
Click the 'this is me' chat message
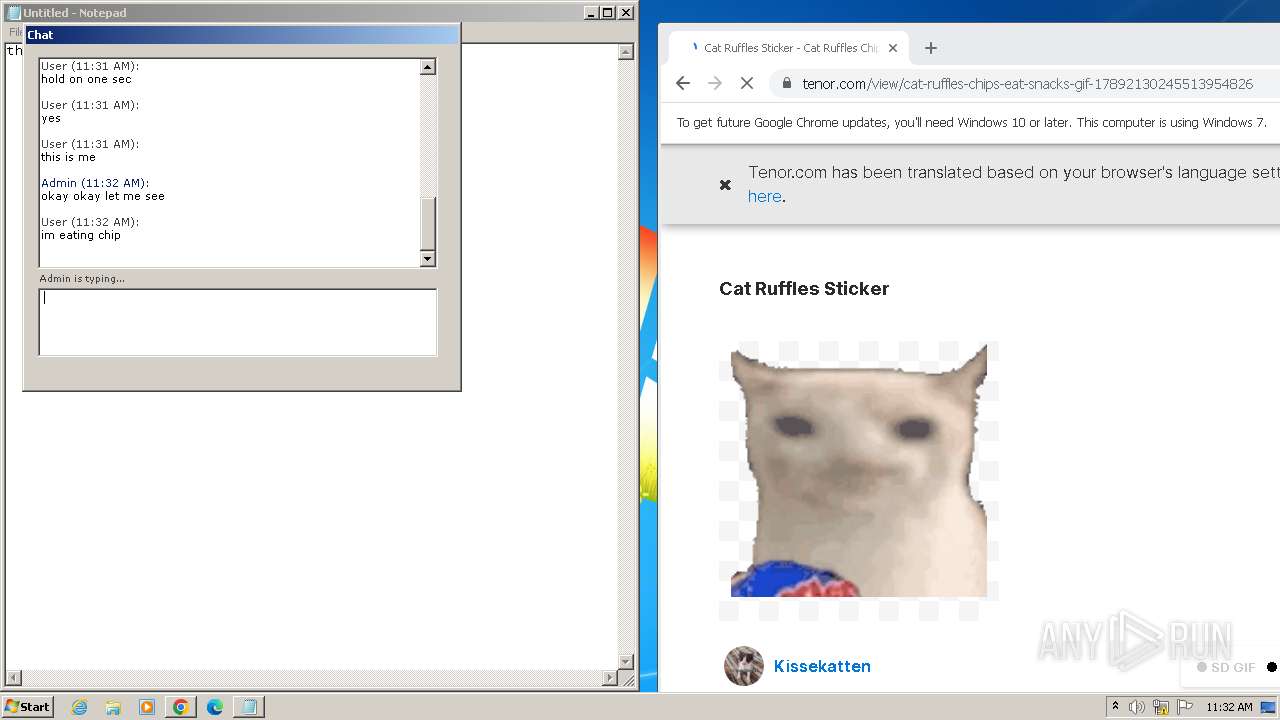point(68,157)
